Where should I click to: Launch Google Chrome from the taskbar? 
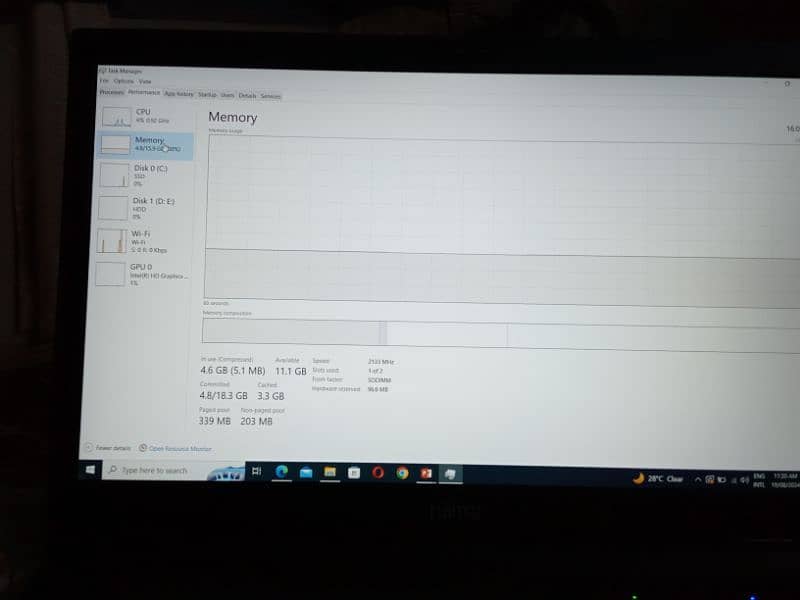pyautogui.click(x=403, y=473)
